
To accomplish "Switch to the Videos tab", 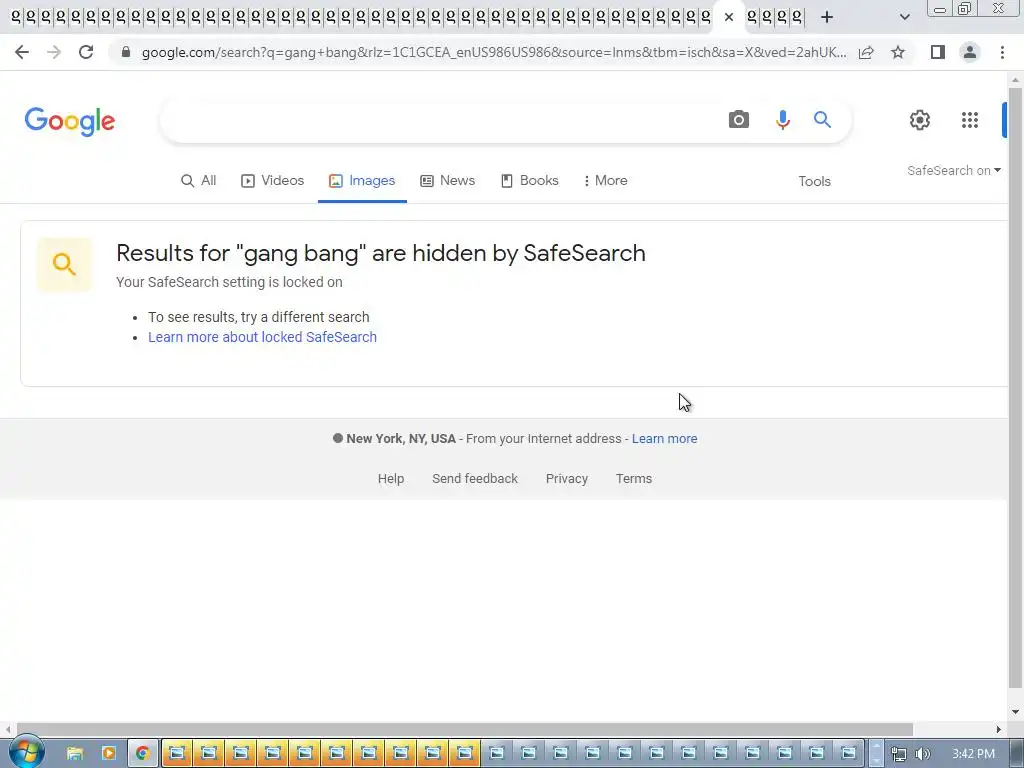I will tap(272, 181).
